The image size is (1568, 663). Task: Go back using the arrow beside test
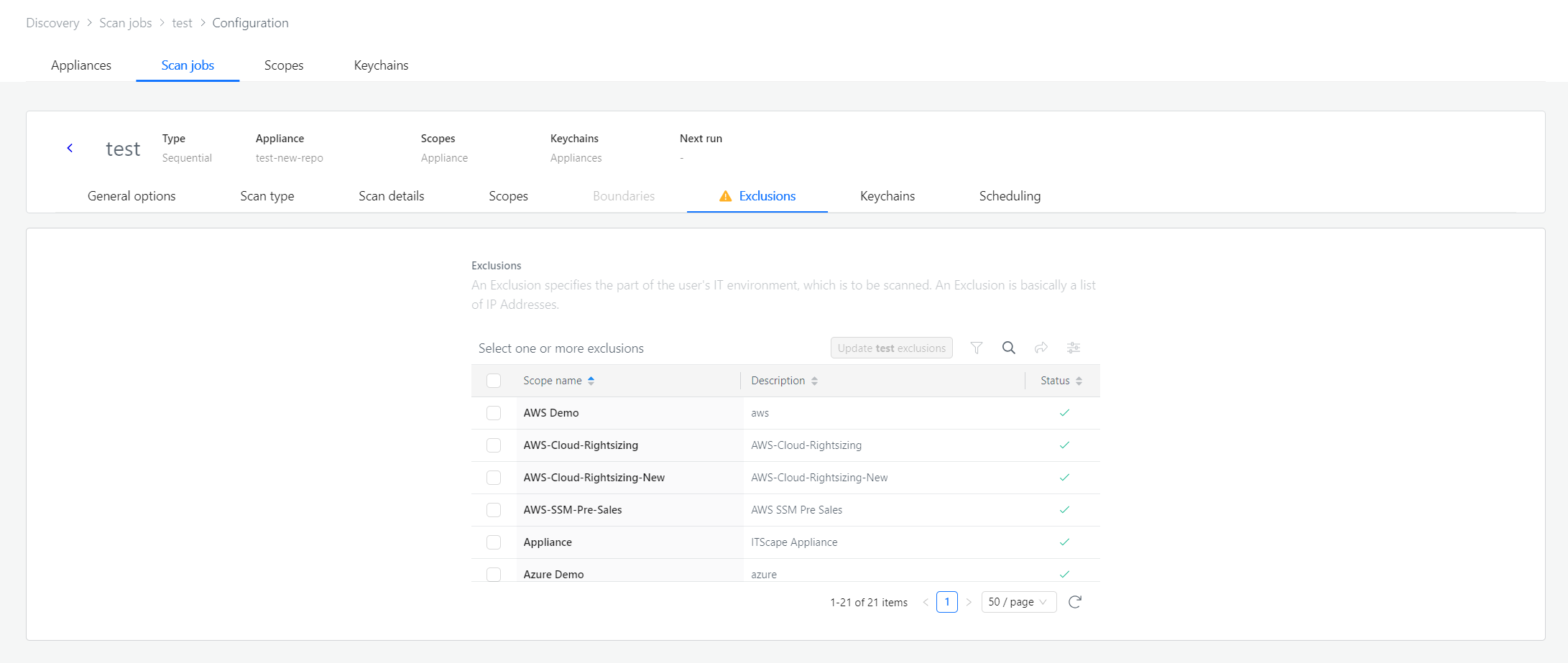tap(70, 148)
